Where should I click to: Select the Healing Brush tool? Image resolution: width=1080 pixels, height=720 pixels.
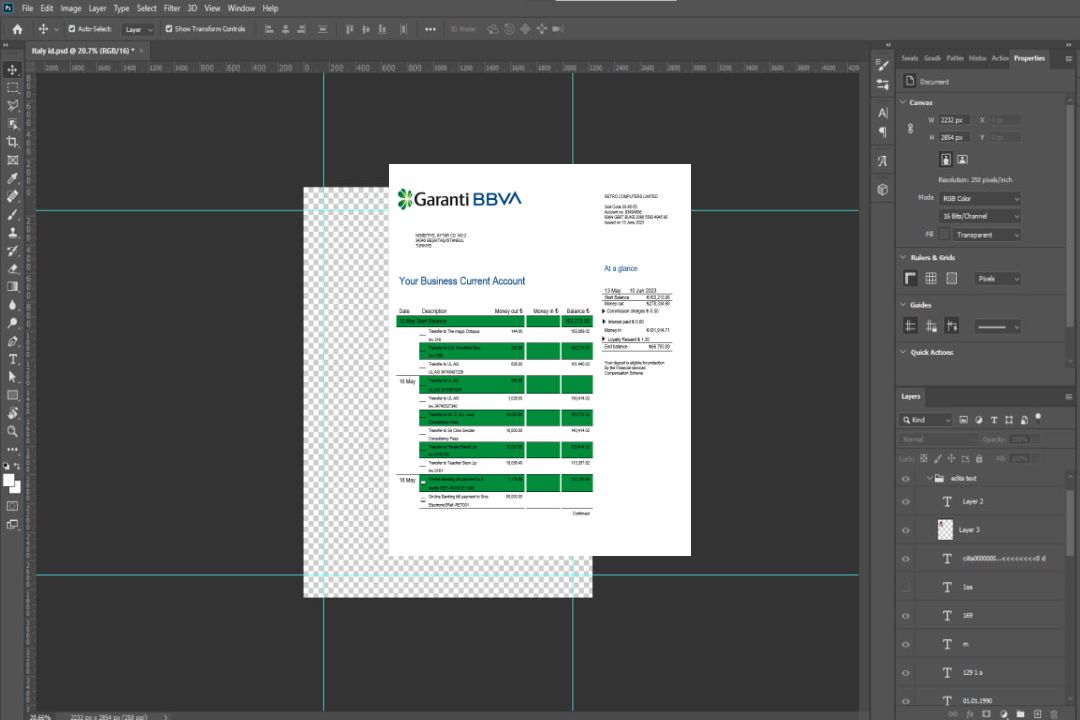point(12,196)
